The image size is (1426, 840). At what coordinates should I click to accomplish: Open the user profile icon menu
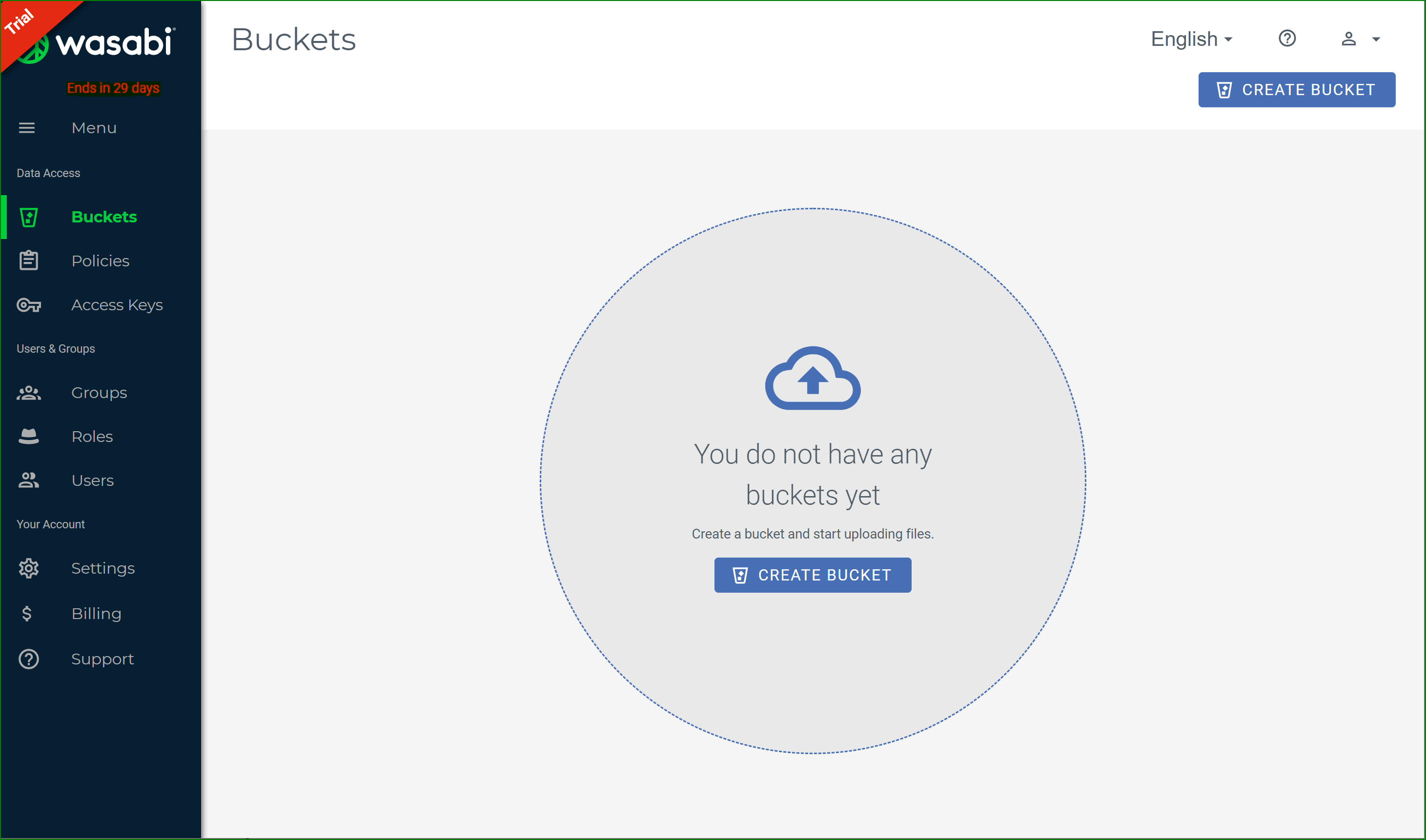coord(1348,39)
